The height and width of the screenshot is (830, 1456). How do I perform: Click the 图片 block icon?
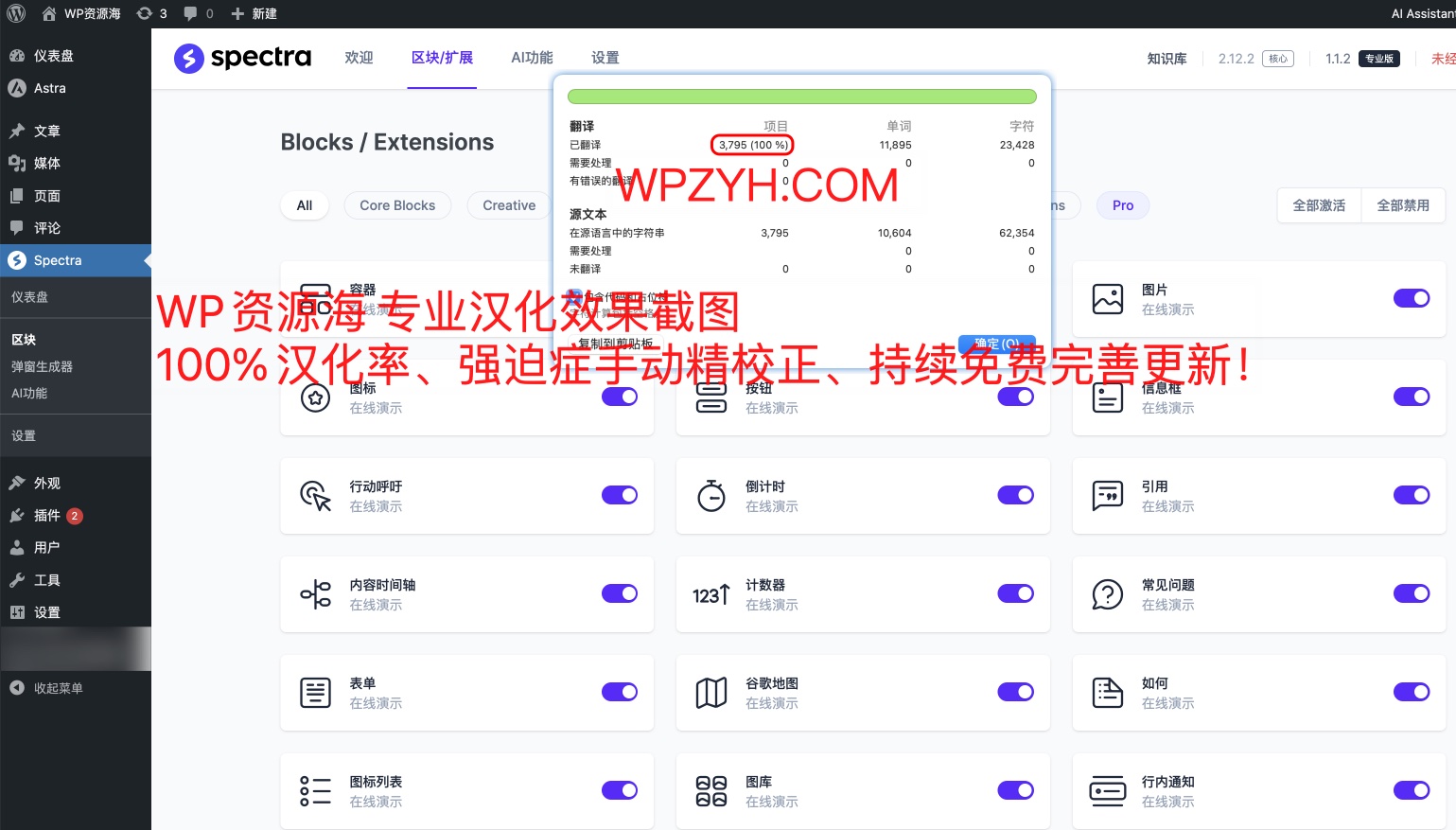tap(1108, 299)
